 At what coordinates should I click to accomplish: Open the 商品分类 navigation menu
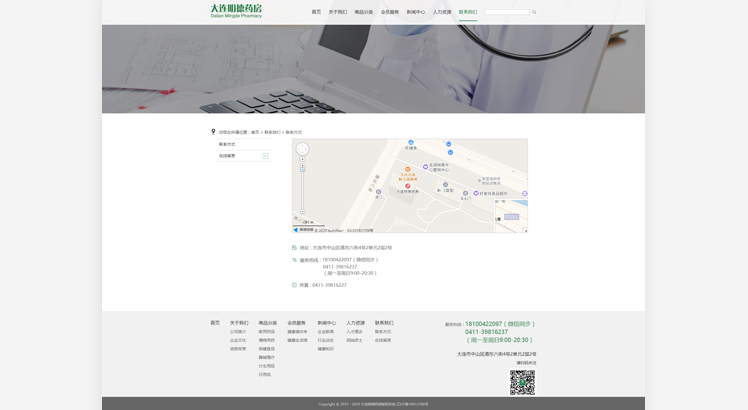(364, 12)
